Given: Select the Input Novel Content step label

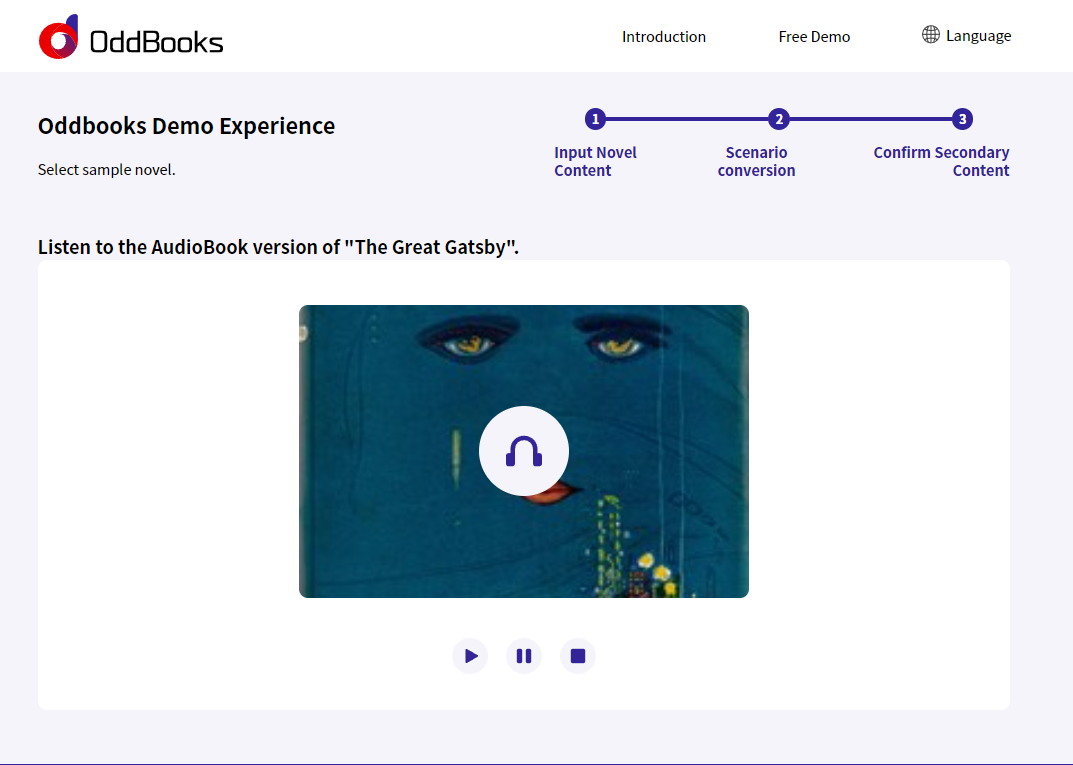Looking at the screenshot, I should click(x=595, y=161).
